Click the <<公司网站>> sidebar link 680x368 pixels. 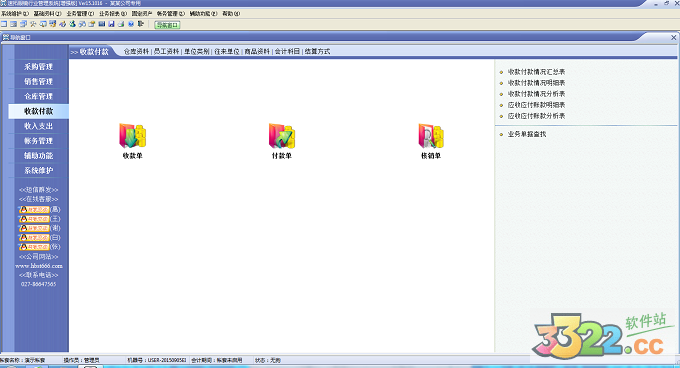click(39, 257)
